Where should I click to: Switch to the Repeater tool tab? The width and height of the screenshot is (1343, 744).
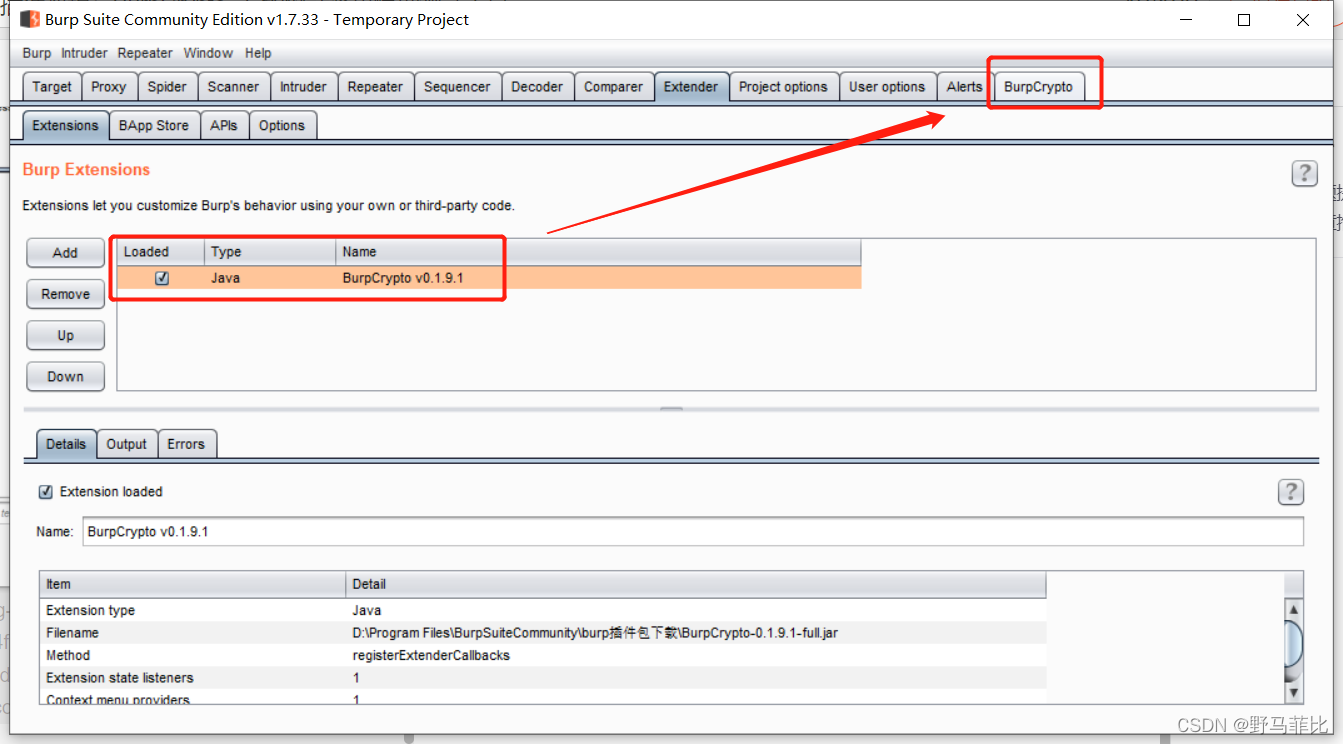tap(375, 87)
